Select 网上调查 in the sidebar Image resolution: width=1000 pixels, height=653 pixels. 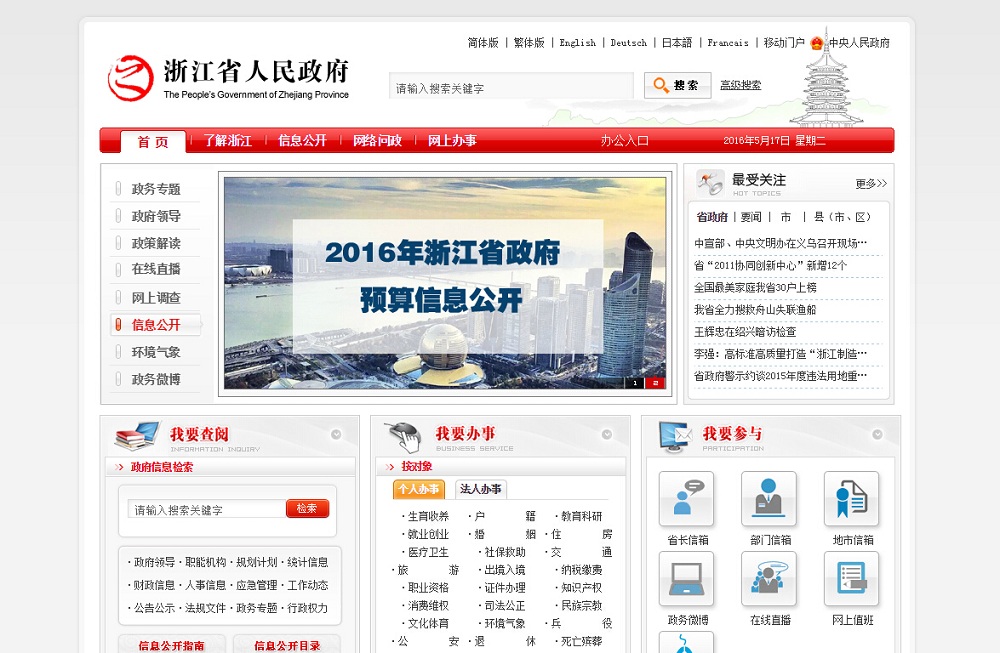point(156,298)
